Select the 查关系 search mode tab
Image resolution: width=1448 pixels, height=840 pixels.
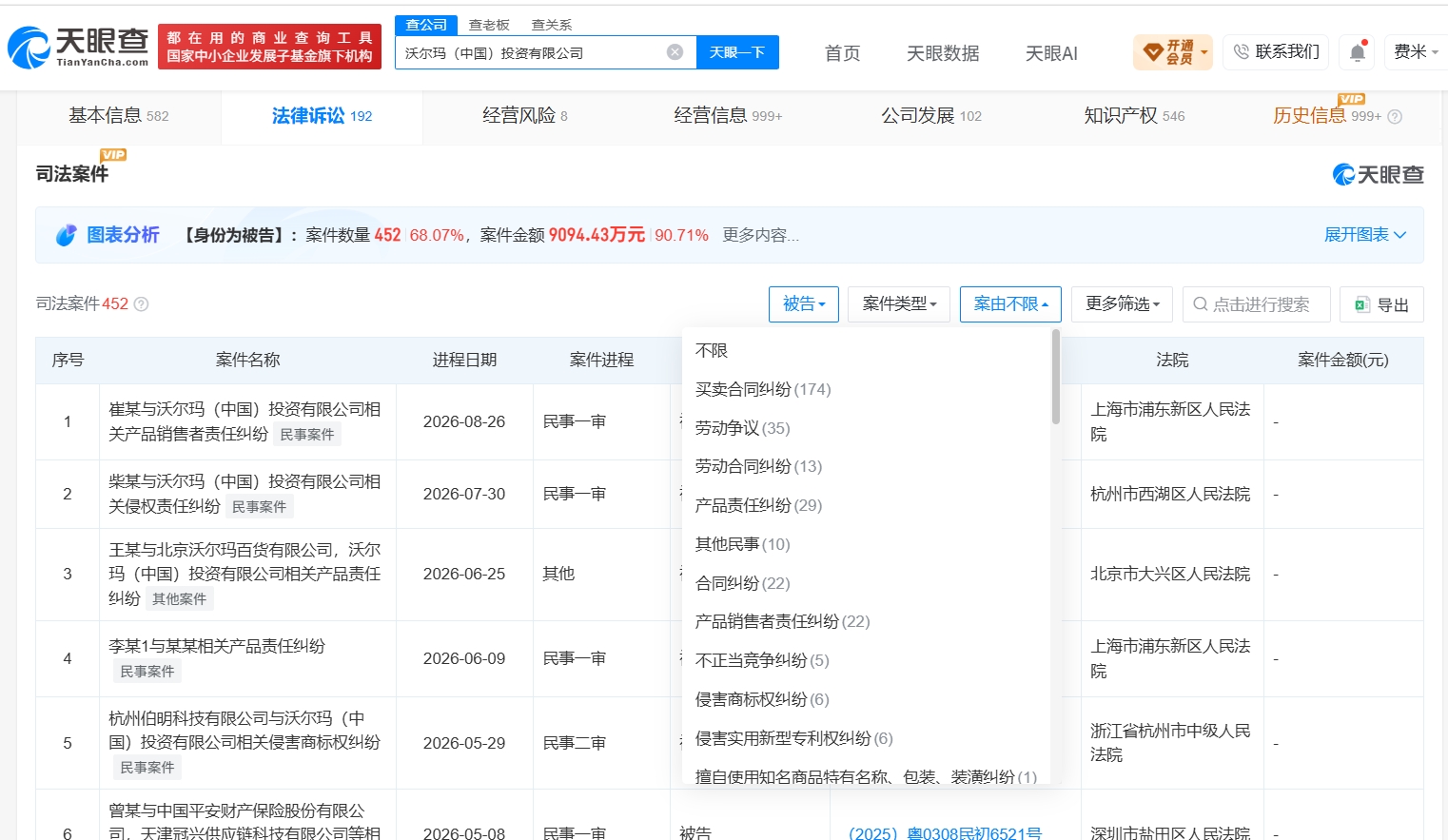point(552,25)
